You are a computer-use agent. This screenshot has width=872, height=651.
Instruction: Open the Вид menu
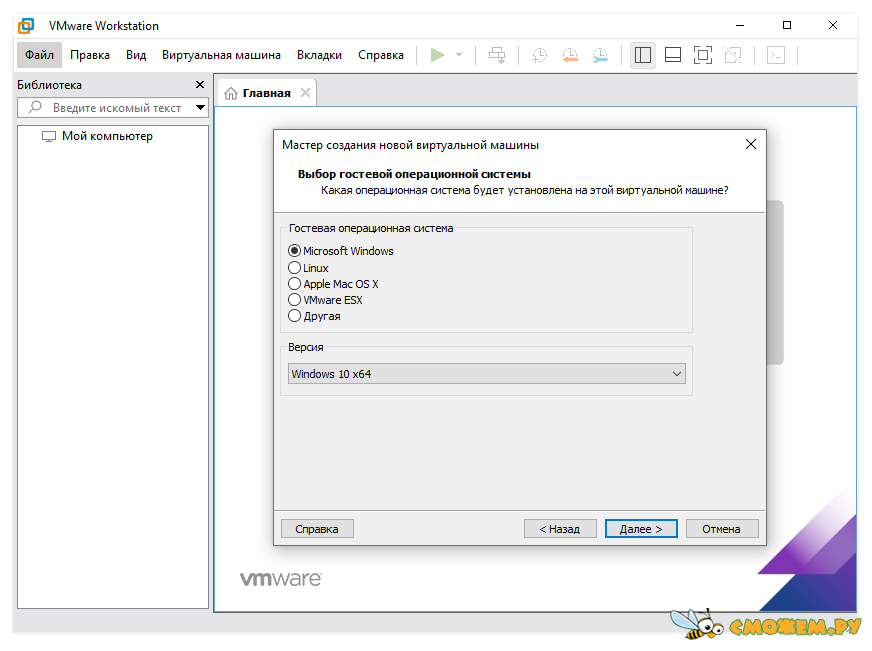tap(136, 55)
